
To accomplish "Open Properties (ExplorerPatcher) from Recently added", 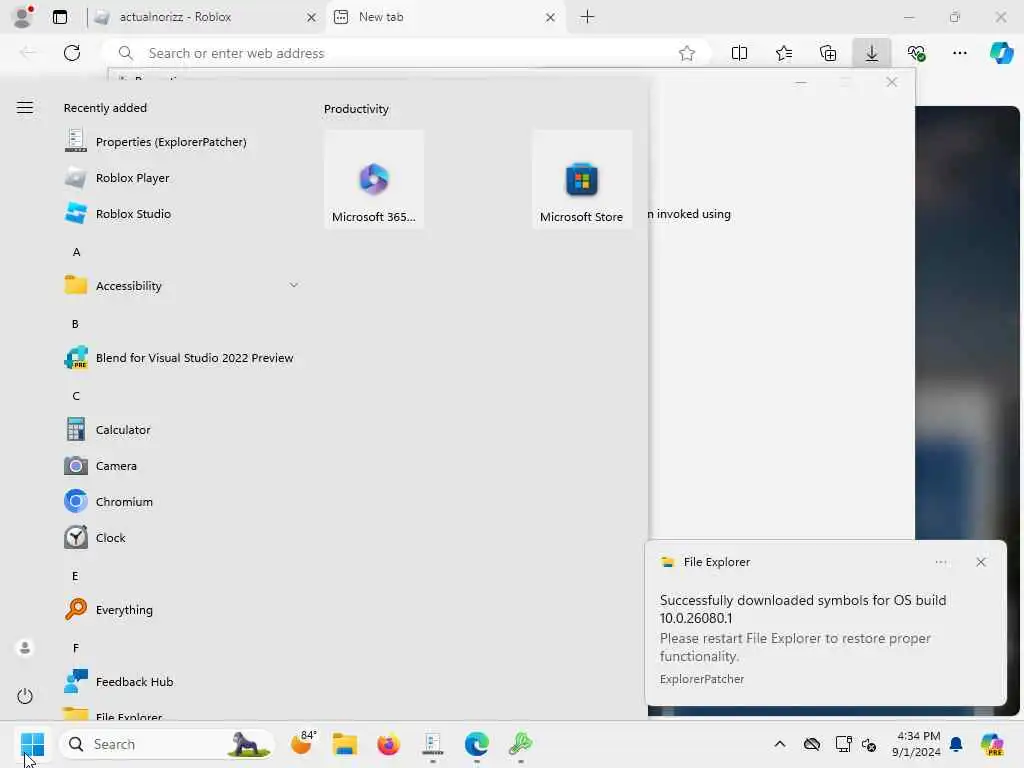I will pos(155,142).
